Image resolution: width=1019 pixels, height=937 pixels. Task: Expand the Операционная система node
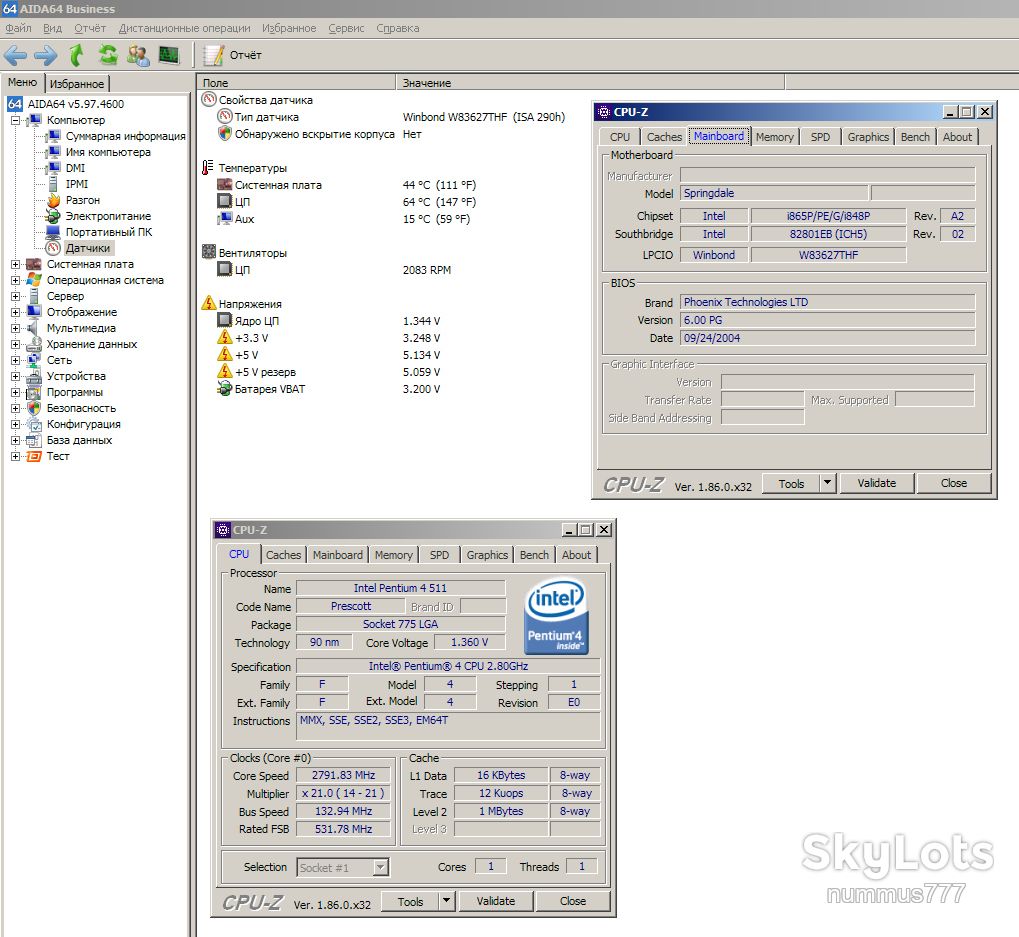[x=16, y=280]
